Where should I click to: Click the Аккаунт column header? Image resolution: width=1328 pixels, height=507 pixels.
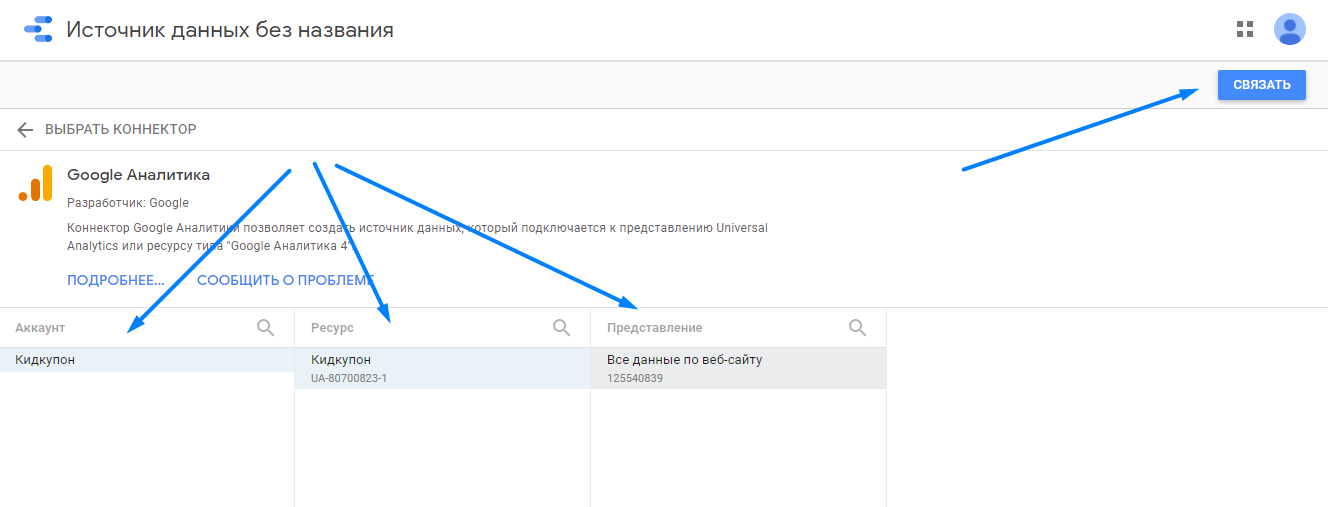tap(40, 328)
